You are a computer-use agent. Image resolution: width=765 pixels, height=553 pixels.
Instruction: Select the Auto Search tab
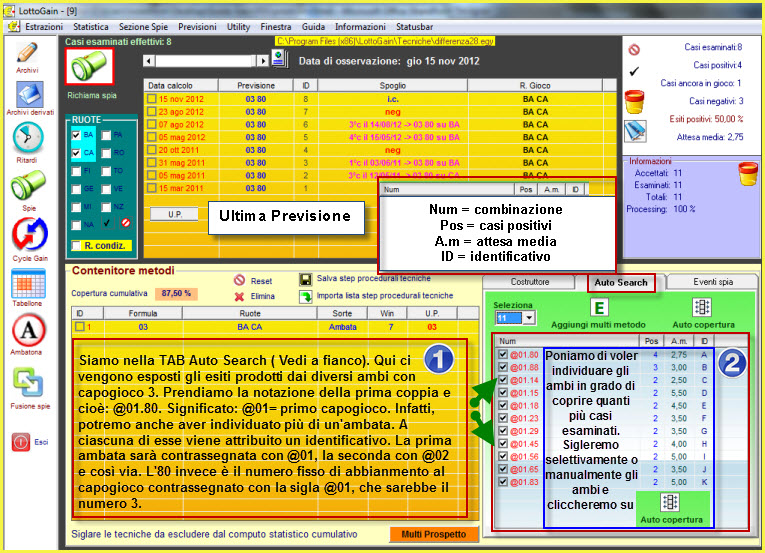click(x=621, y=283)
